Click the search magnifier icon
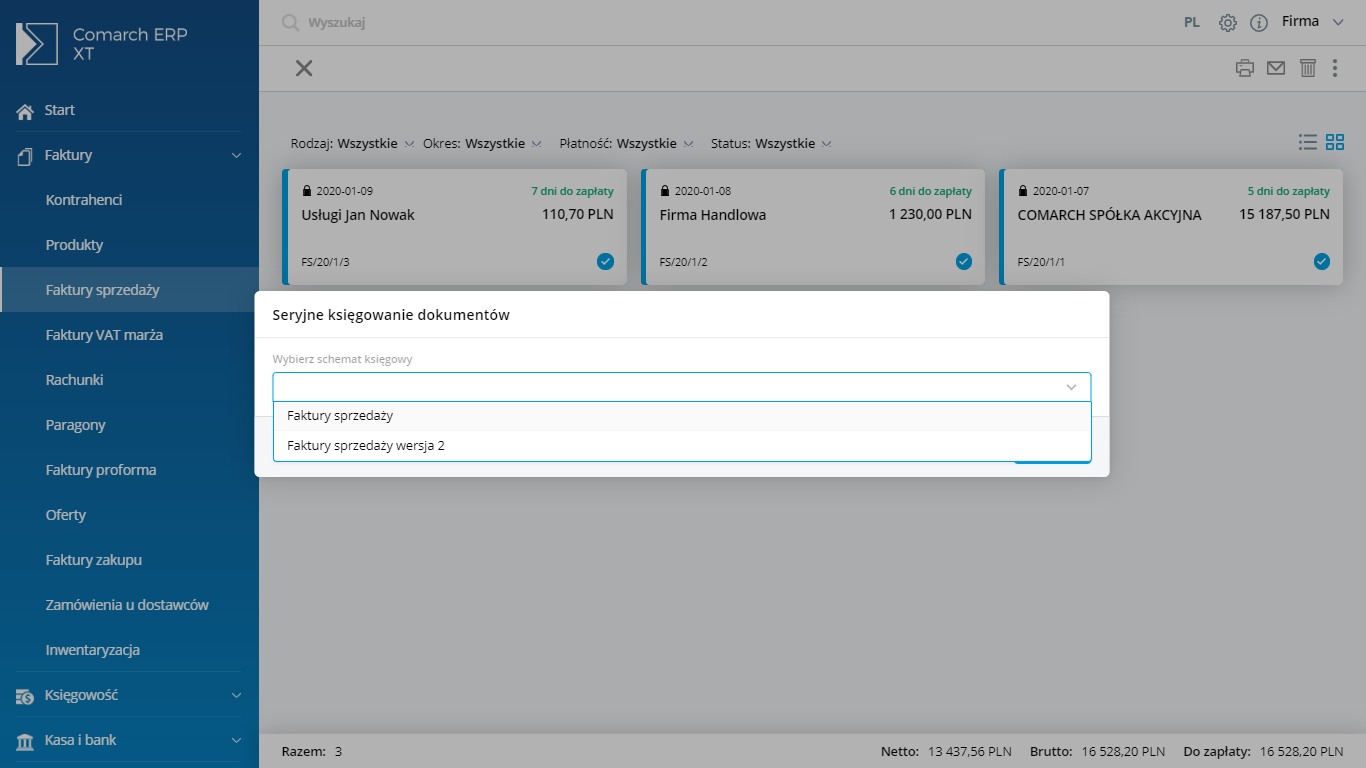1366x768 pixels. pos(290,22)
